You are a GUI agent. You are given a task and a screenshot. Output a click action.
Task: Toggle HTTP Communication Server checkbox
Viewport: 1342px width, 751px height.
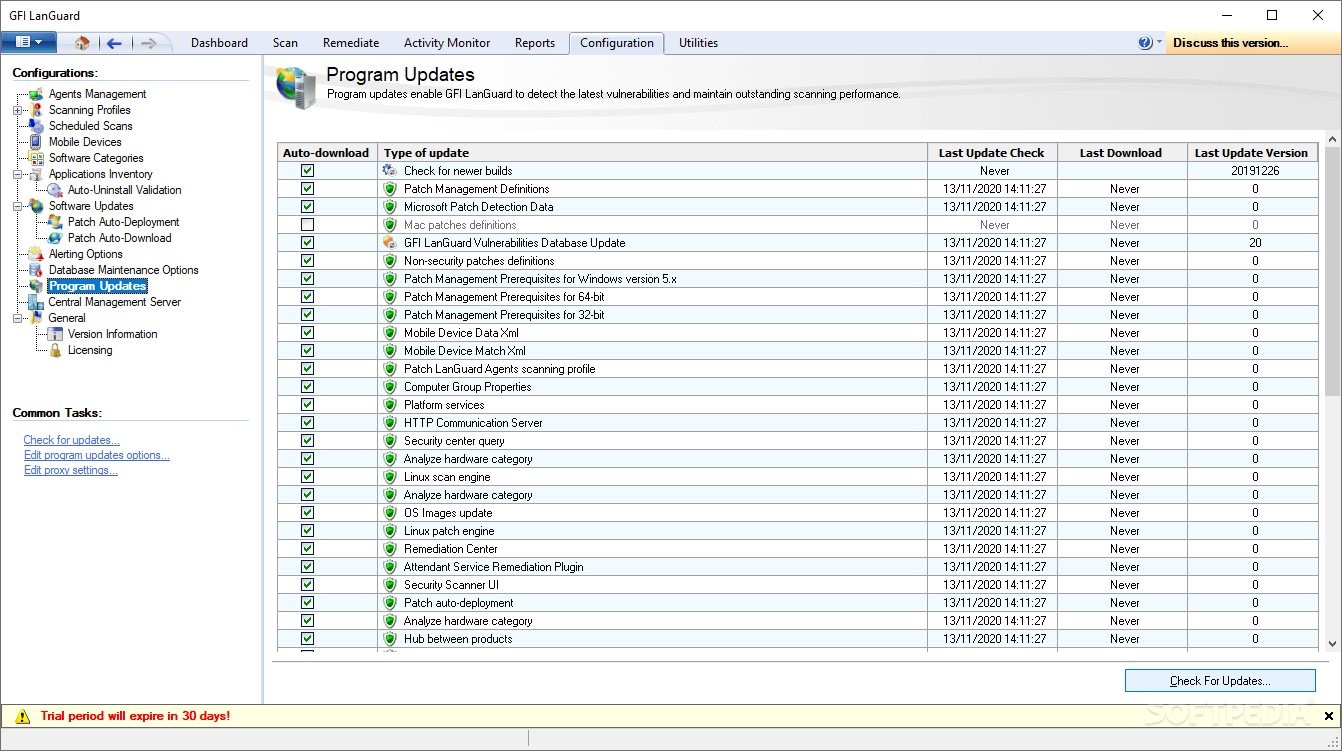pos(307,423)
